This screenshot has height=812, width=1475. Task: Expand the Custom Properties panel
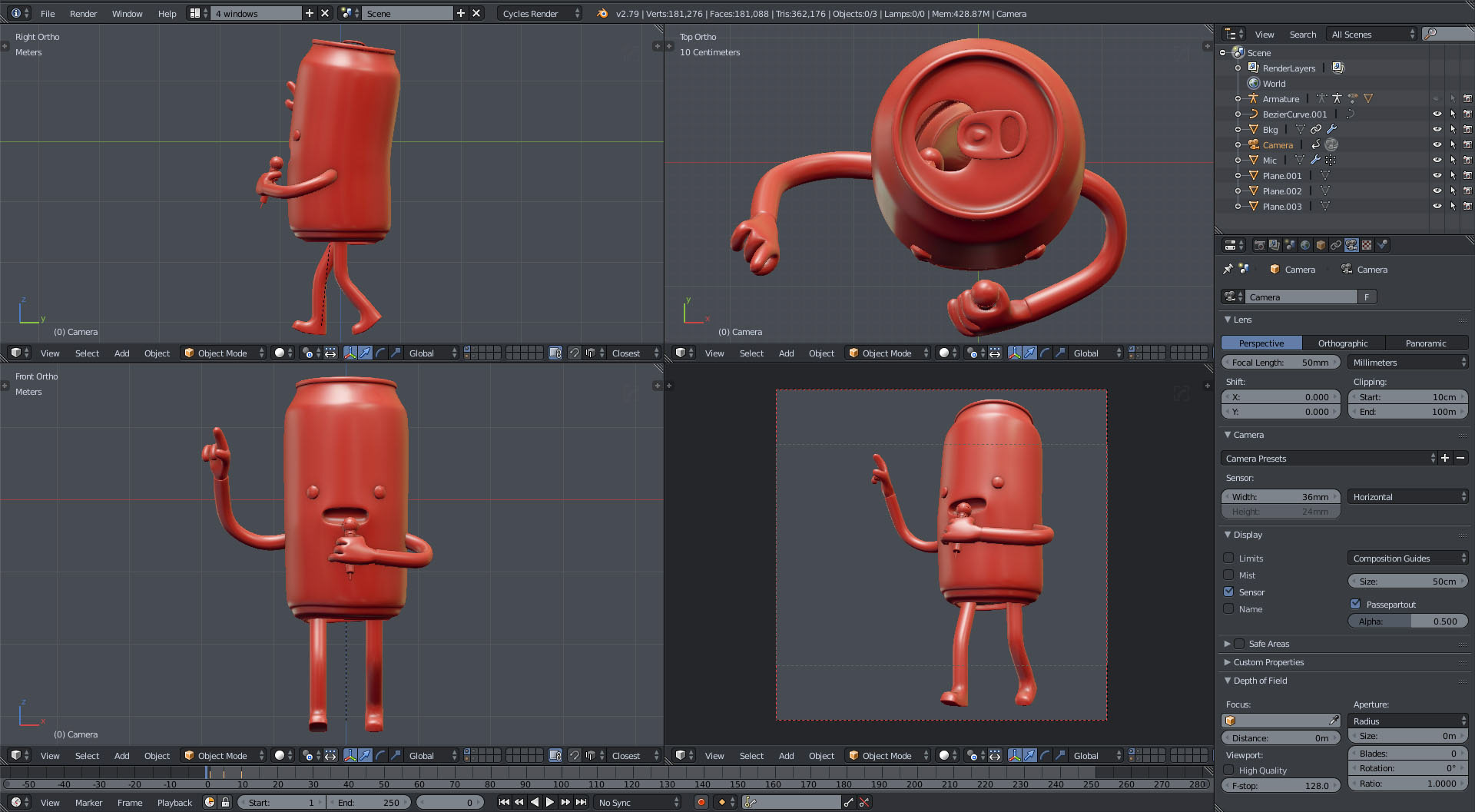point(1227,661)
